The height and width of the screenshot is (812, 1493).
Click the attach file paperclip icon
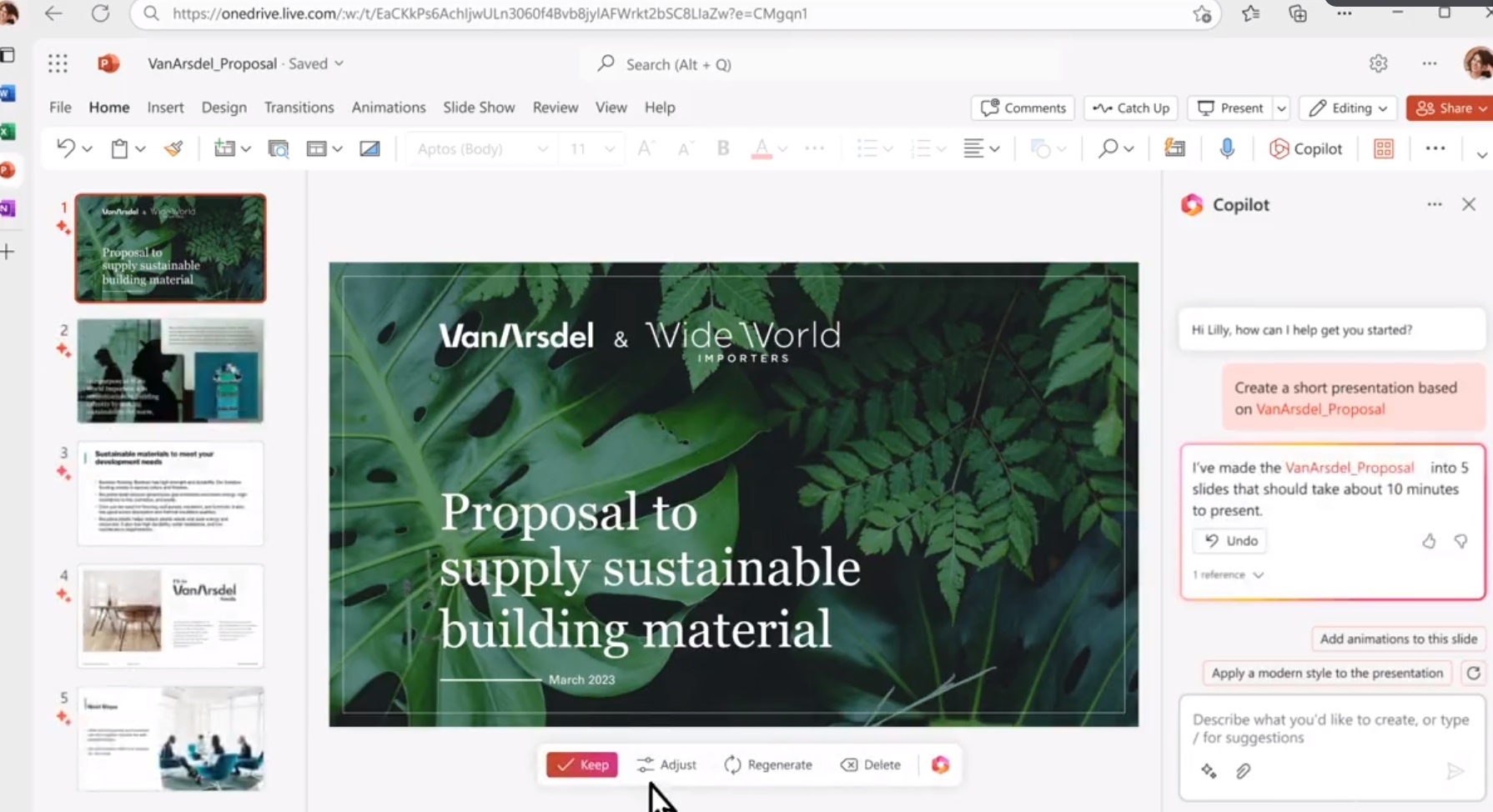[x=1243, y=771]
